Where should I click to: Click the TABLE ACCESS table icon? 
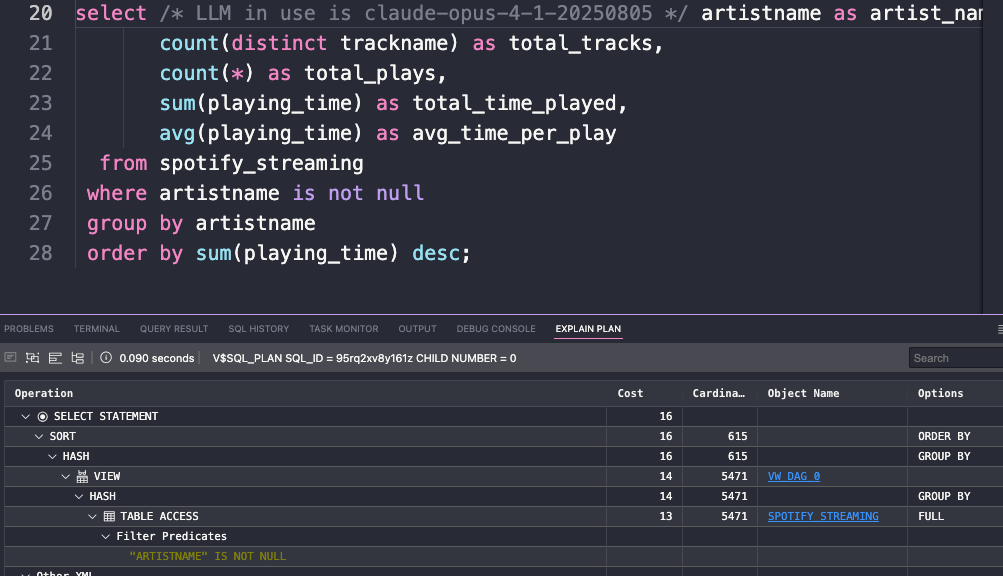(109, 517)
